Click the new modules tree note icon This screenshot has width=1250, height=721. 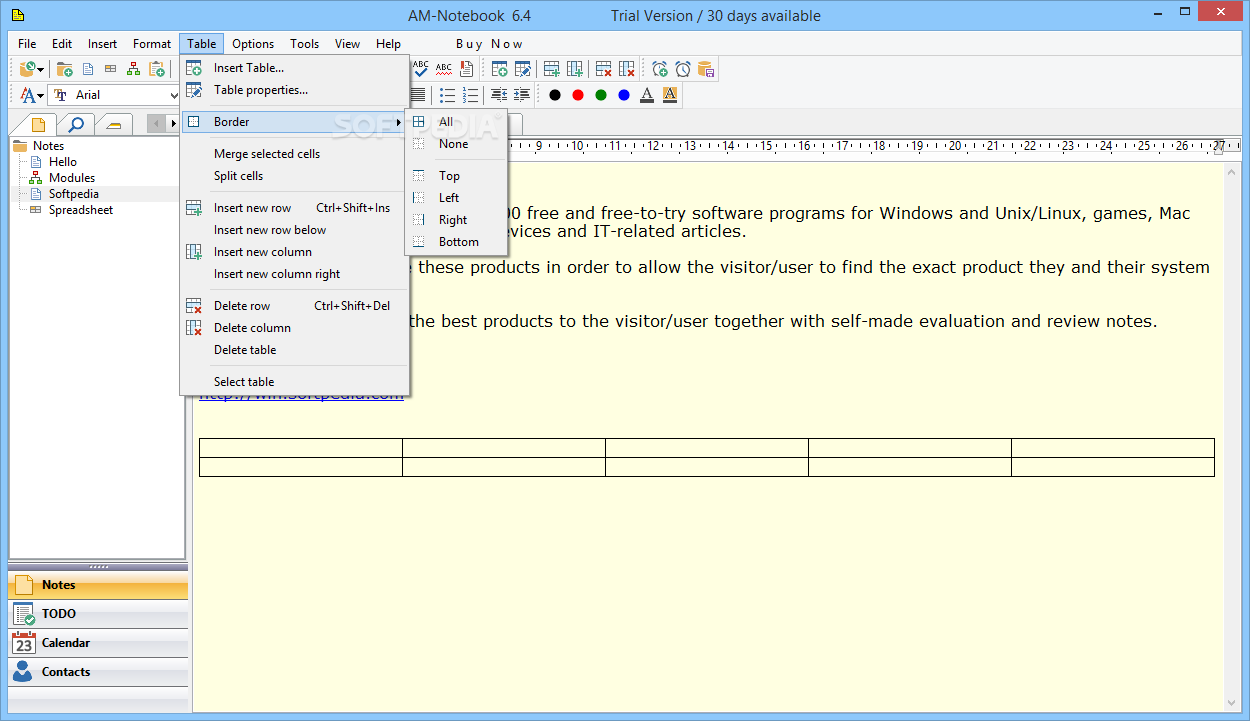(133, 69)
